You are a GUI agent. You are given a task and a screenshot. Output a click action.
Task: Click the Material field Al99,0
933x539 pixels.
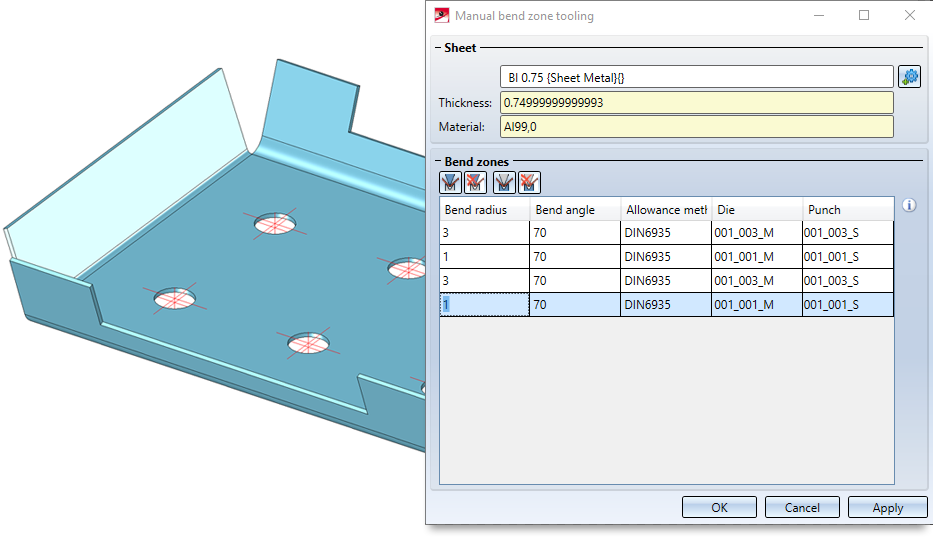pos(697,127)
